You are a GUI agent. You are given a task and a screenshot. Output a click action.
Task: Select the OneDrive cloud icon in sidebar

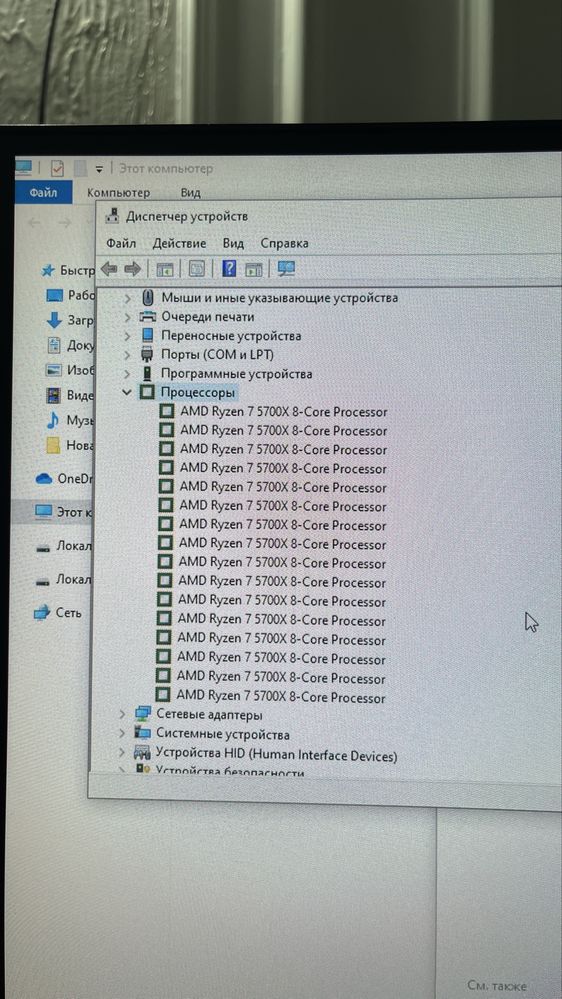click(44, 478)
